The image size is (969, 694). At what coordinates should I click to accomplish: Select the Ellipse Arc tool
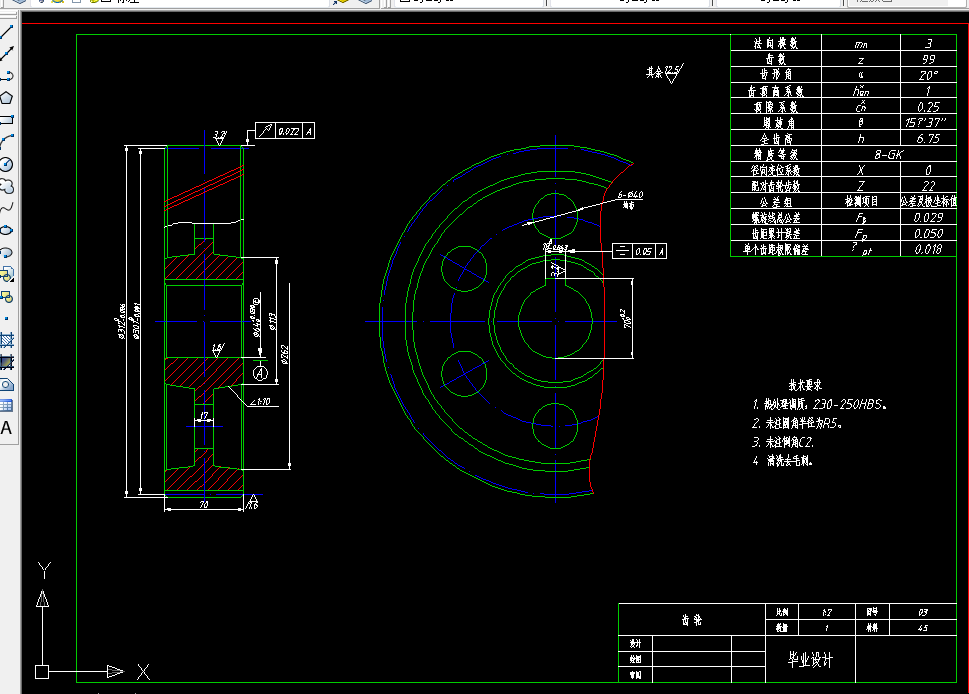[x=7, y=252]
